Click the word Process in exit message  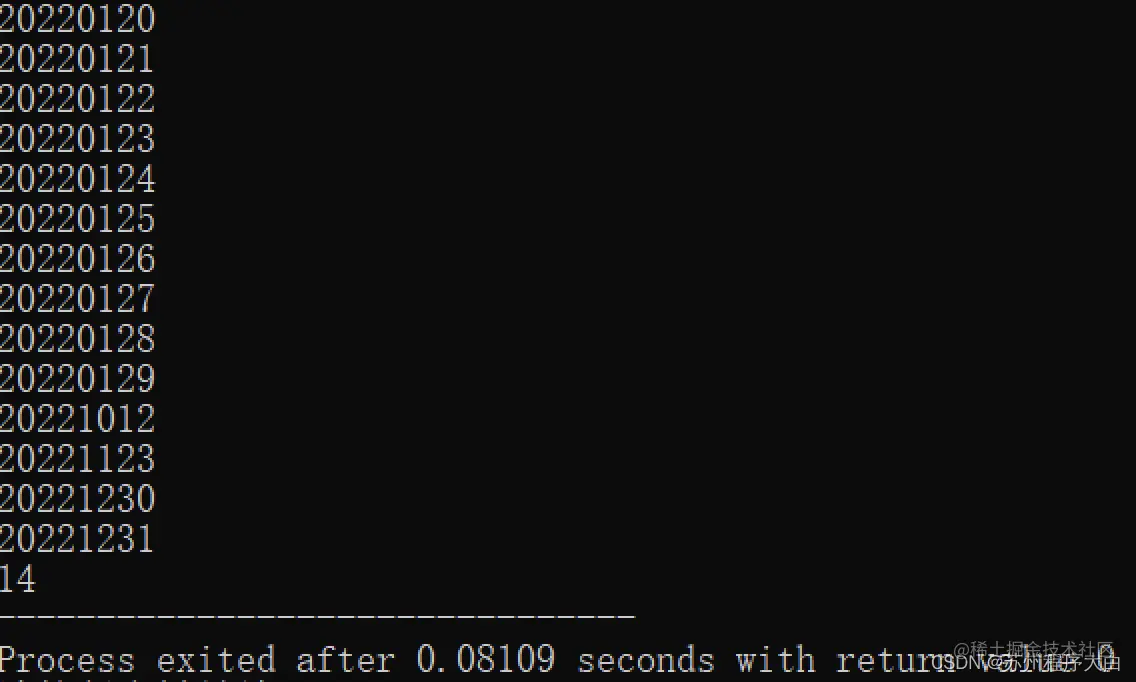(x=67, y=660)
